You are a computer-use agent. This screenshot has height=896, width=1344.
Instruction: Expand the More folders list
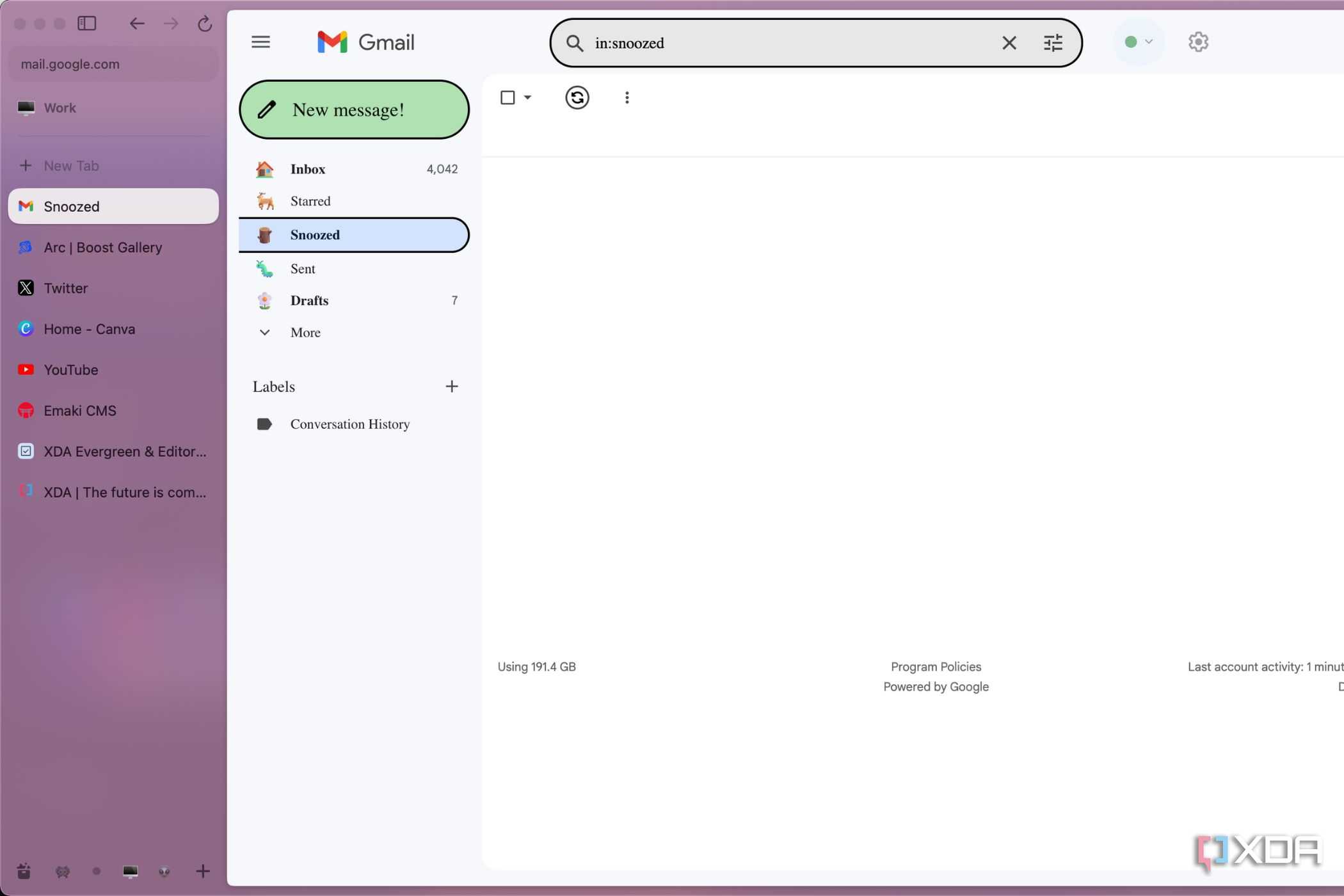354,333
